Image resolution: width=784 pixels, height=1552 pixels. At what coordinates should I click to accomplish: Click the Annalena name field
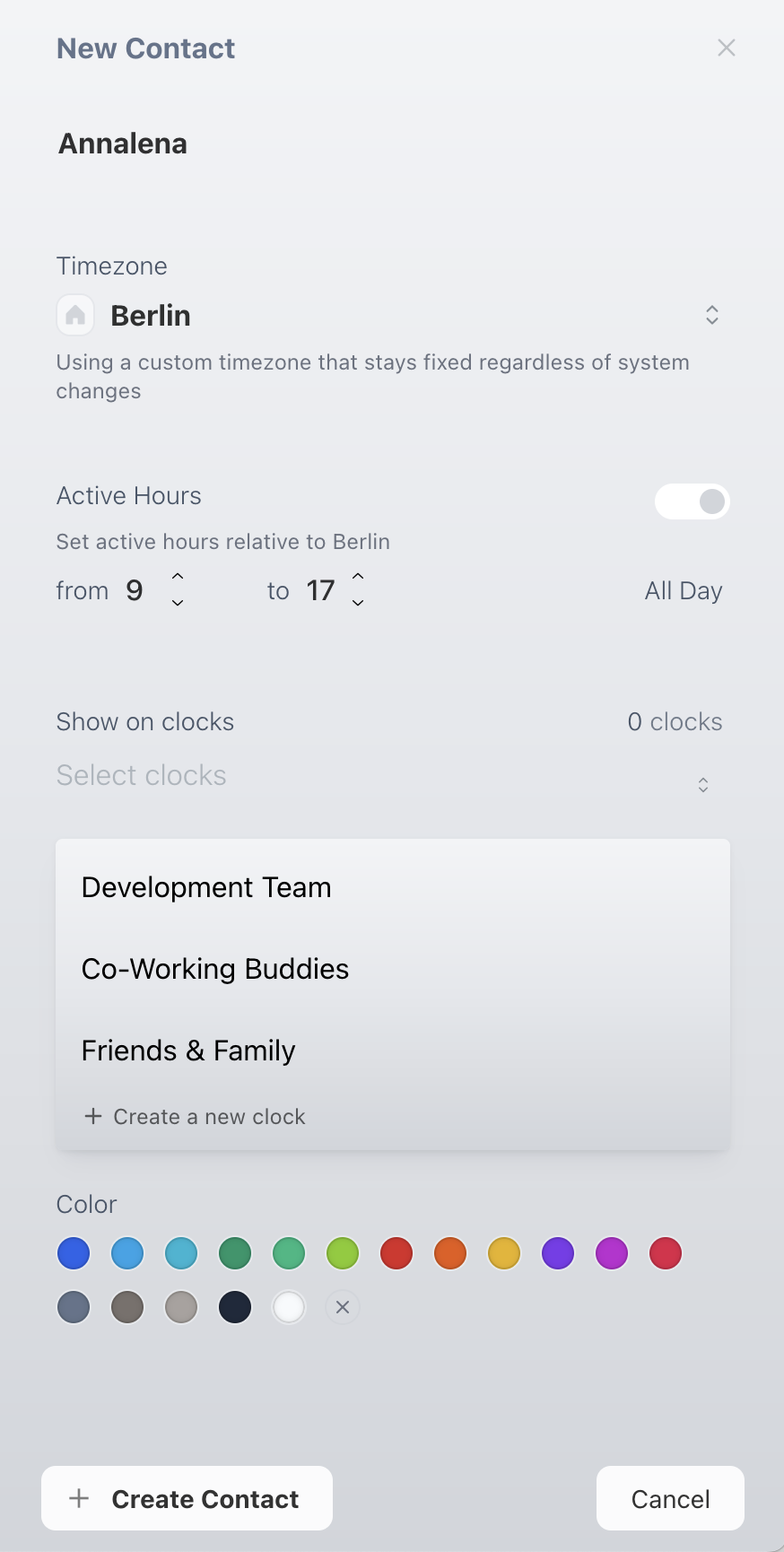click(392, 144)
